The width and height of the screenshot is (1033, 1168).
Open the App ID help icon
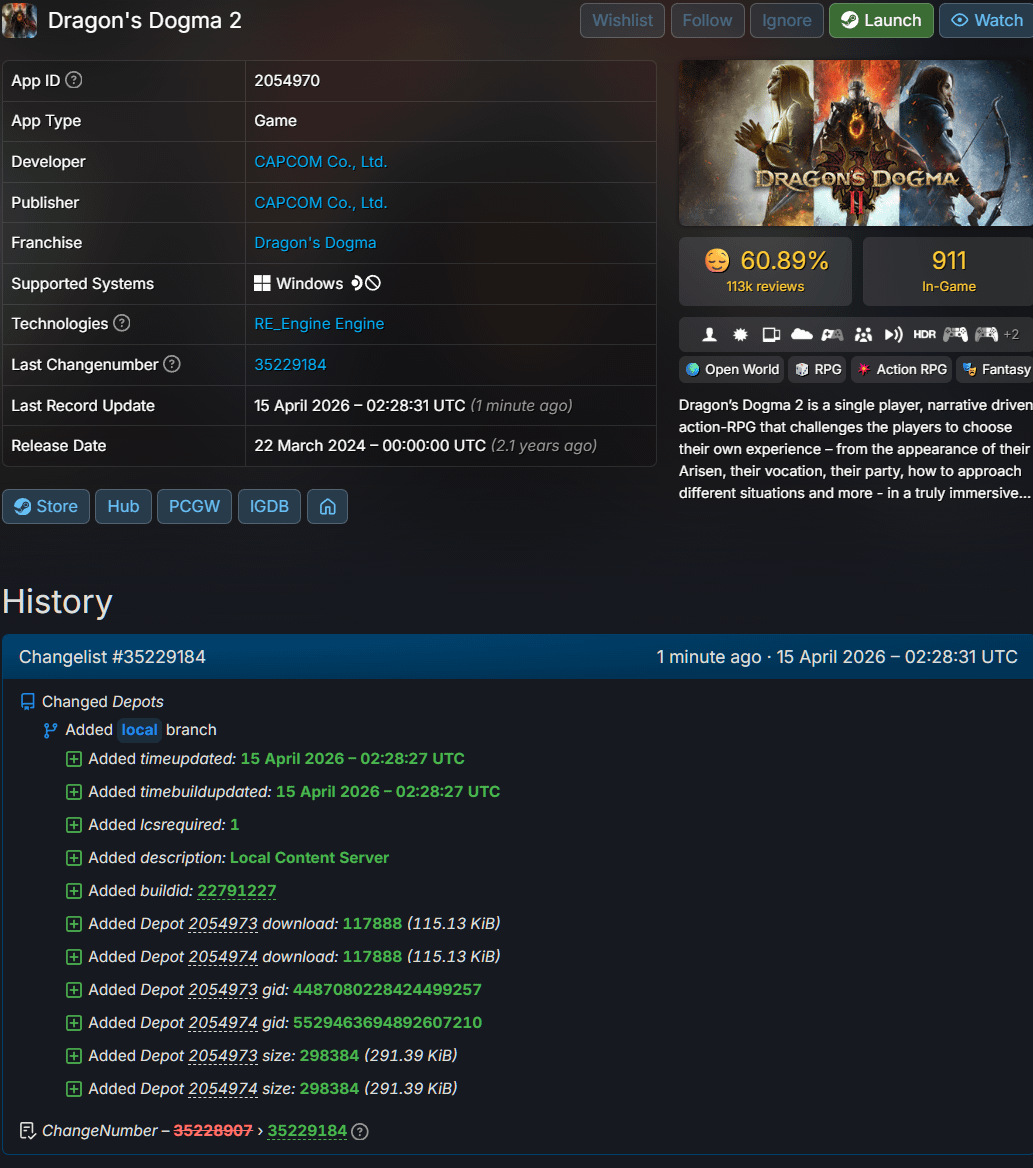(x=74, y=80)
